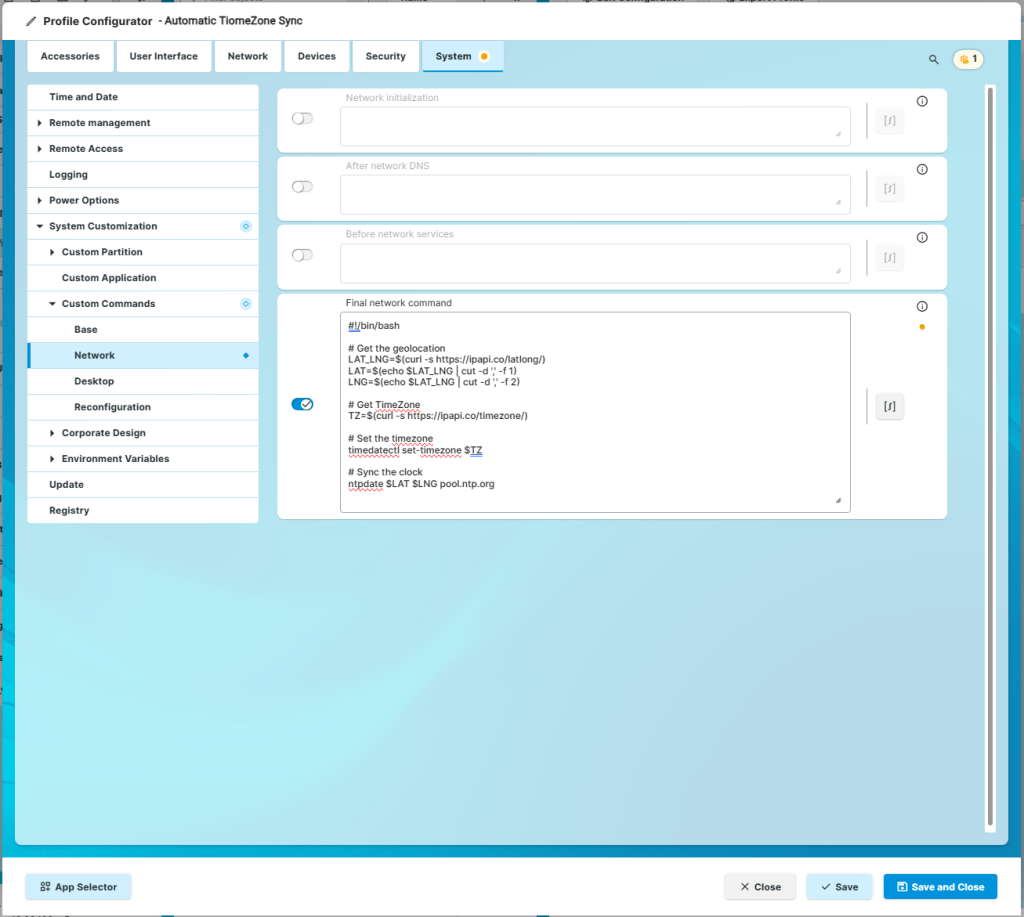Disable the Final network command toggle
Viewport: 1024px width, 917px height.
tap(302, 404)
